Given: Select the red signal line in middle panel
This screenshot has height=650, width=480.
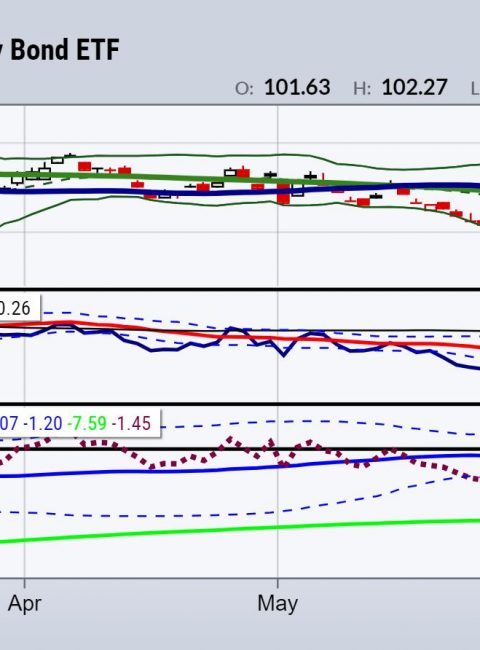Looking at the screenshot, I should 249,337.
